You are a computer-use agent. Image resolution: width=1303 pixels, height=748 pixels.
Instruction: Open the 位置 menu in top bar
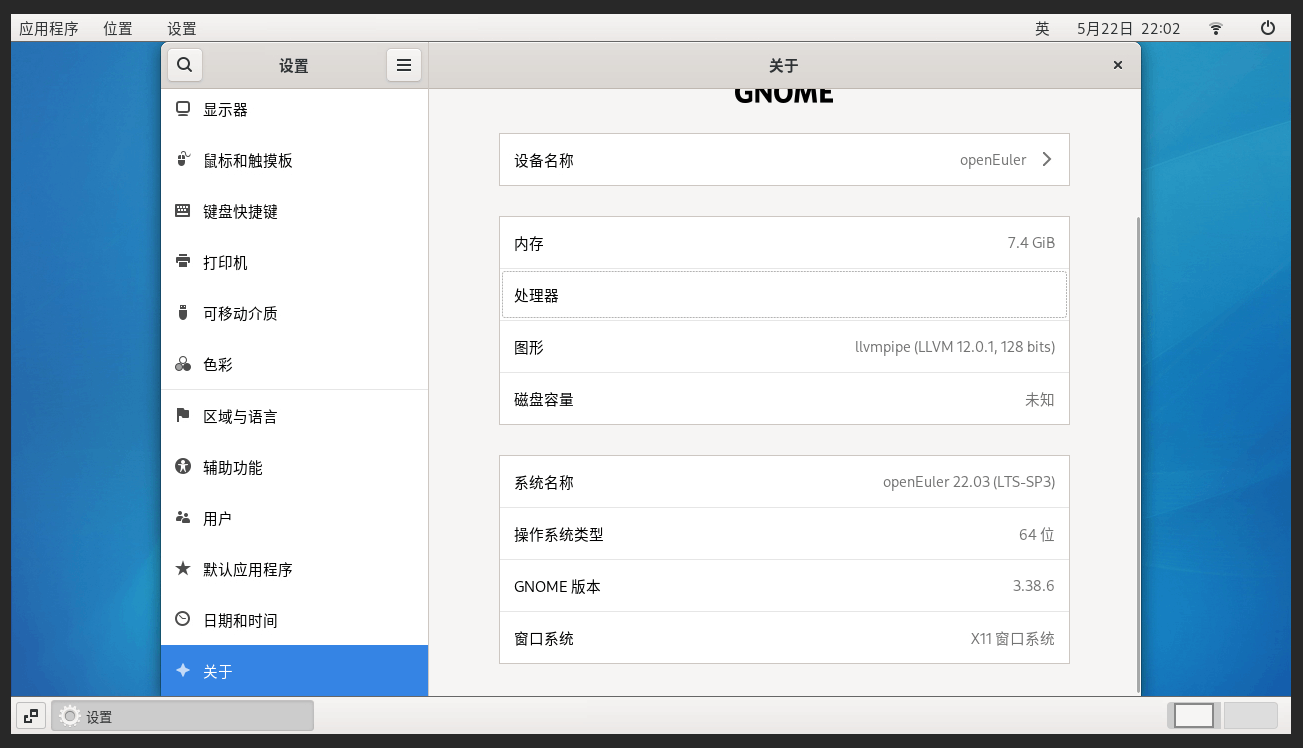click(118, 28)
